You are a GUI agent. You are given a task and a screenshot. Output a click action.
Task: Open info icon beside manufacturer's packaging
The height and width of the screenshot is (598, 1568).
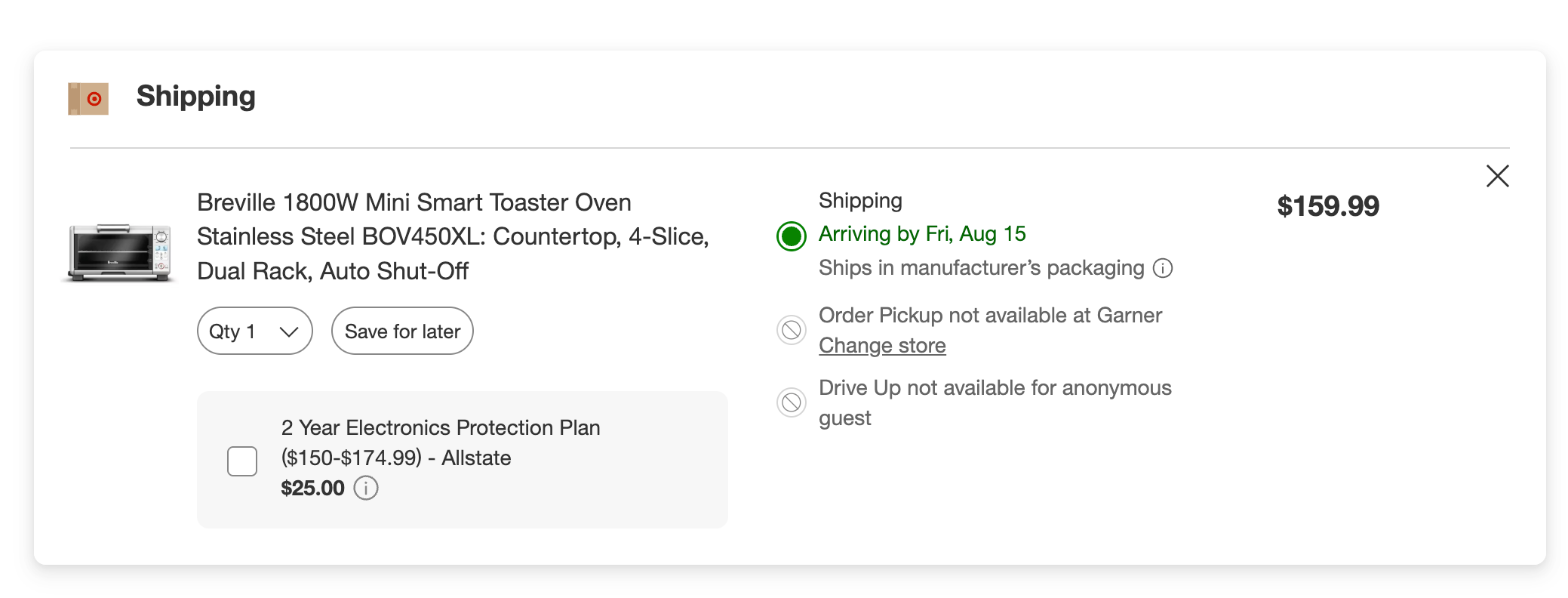(1163, 268)
